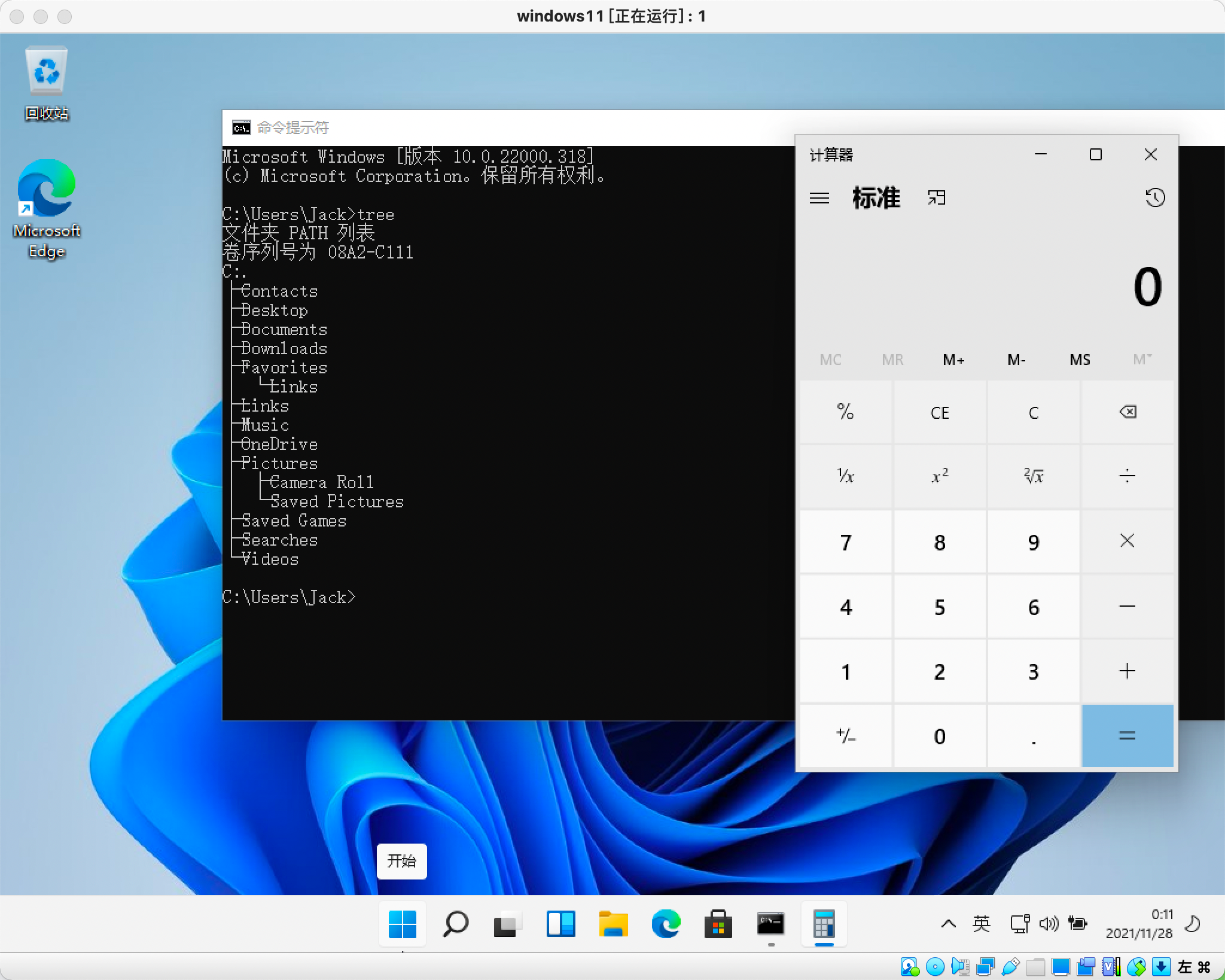Image resolution: width=1225 pixels, height=980 pixels.
Task: Click digit 6 on Calculator keypad
Action: [1034, 607]
